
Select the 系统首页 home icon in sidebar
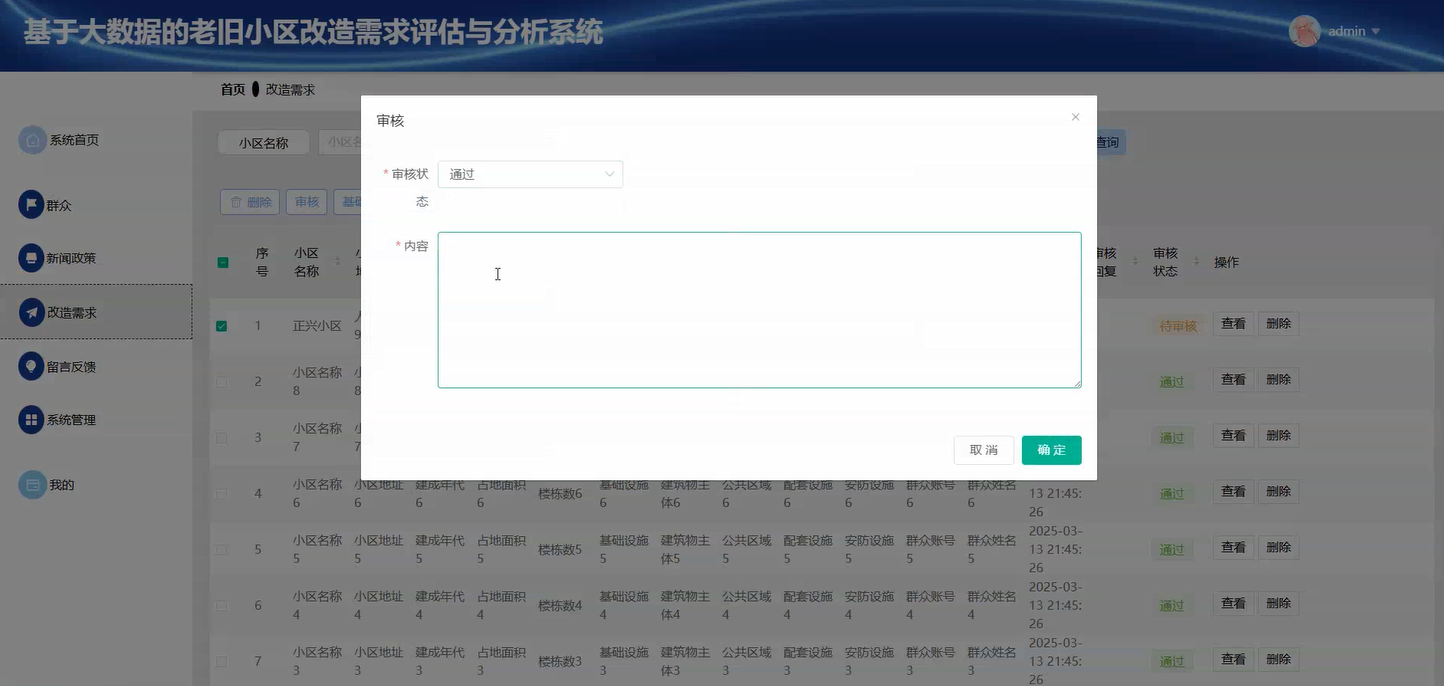(x=33, y=140)
